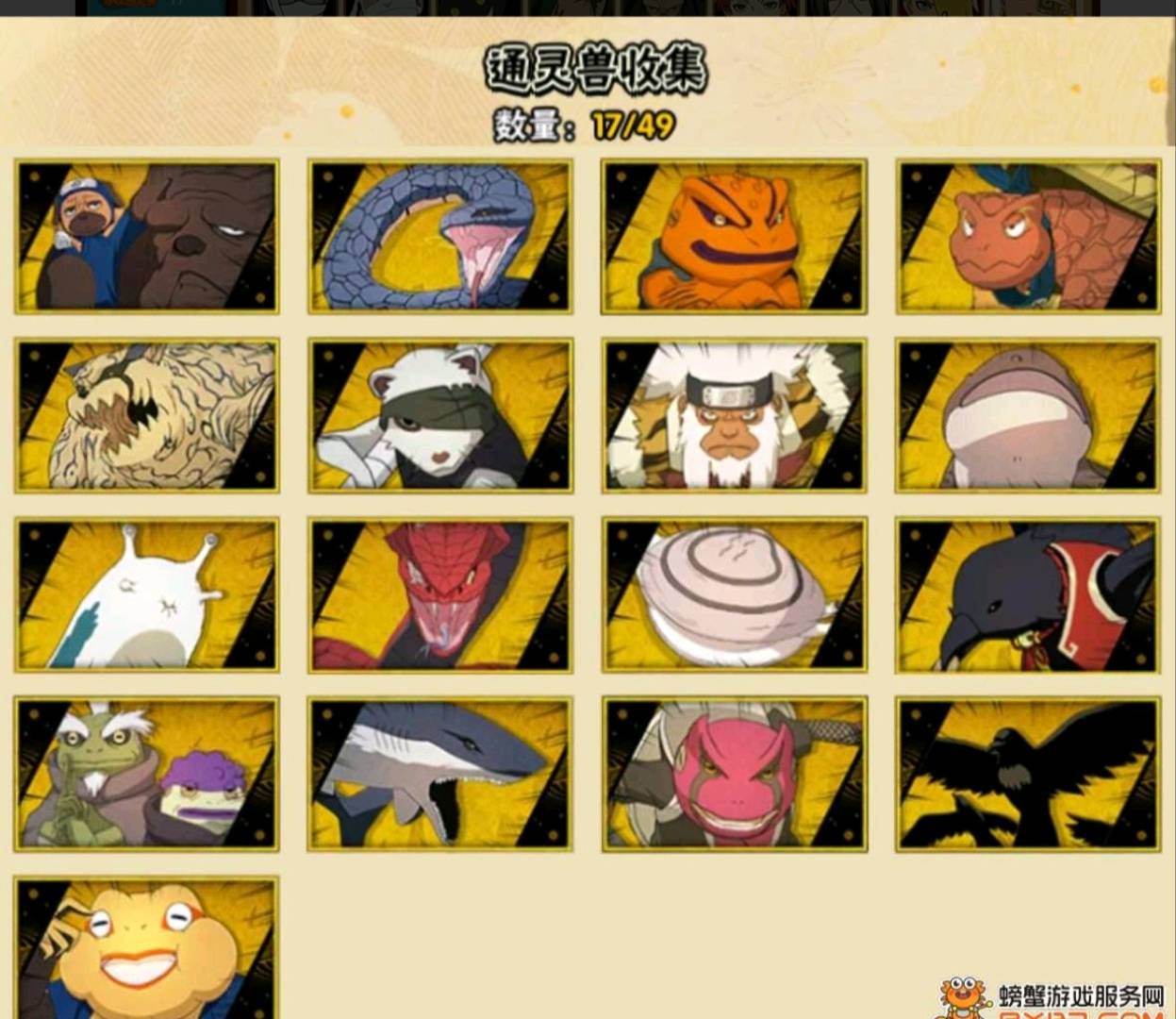
Task: Pick the two elder toads card
Action: pos(147,775)
